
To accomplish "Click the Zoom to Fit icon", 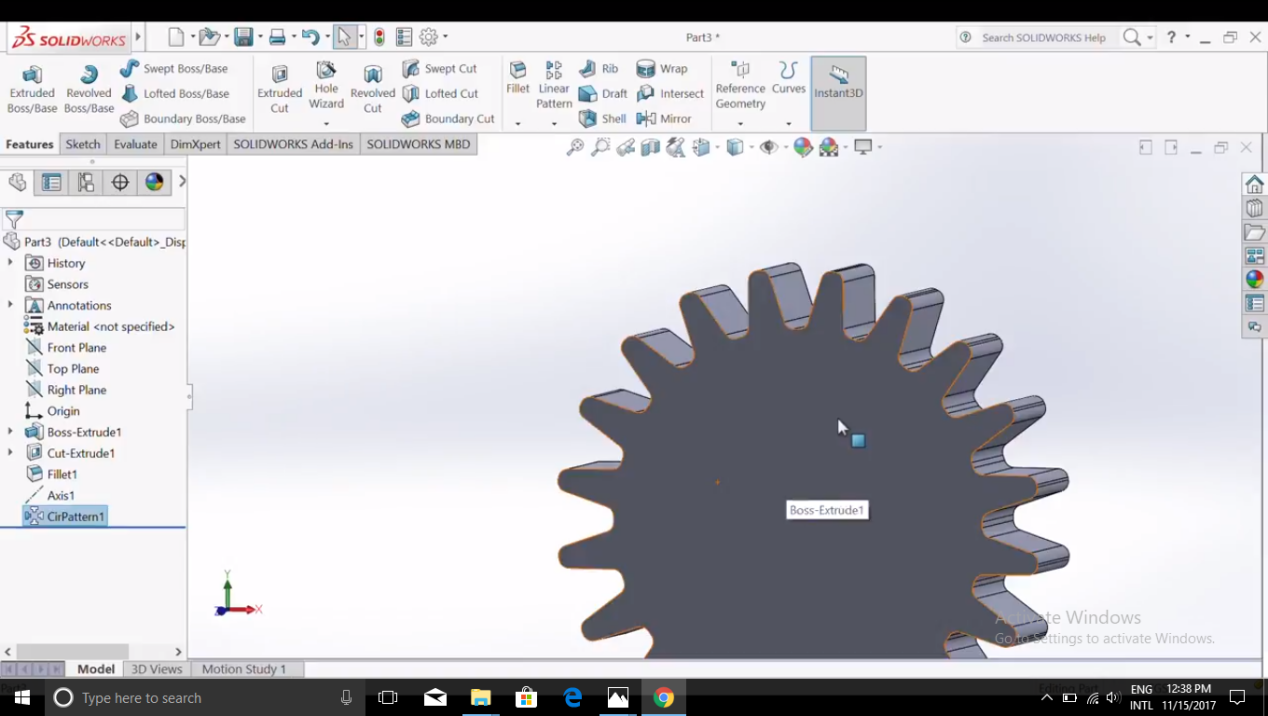I will (x=575, y=147).
